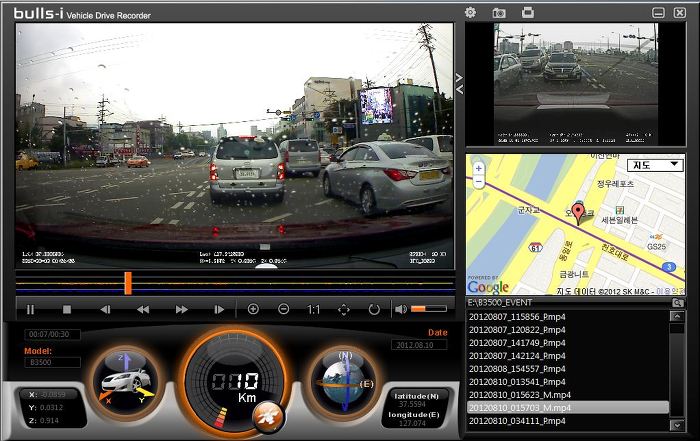Select the rear camera thumbnail view
This screenshot has height=441, width=700.
coord(575,84)
